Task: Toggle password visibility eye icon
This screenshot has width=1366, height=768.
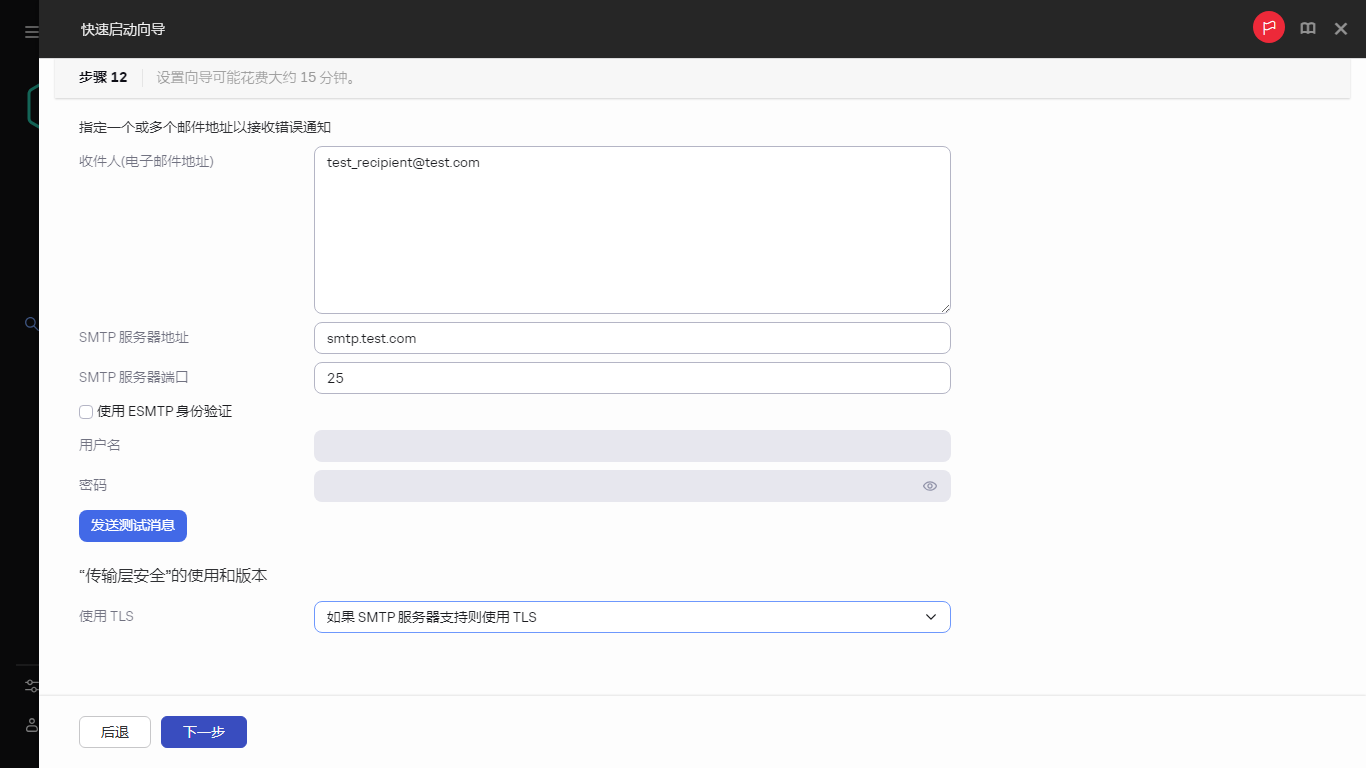Action: 929,486
